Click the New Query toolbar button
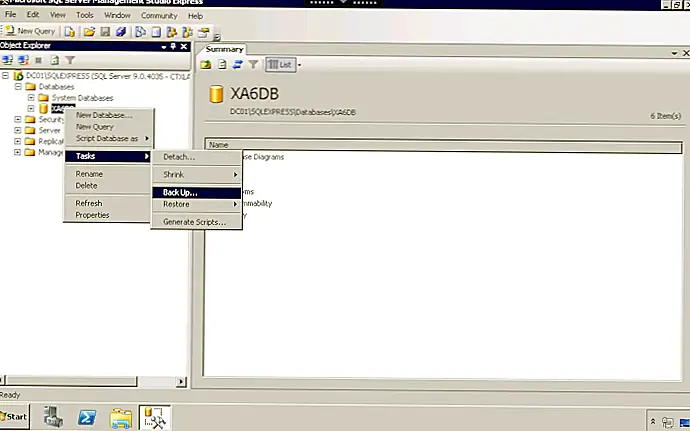 pyautogui.click(x=30, y=31)
